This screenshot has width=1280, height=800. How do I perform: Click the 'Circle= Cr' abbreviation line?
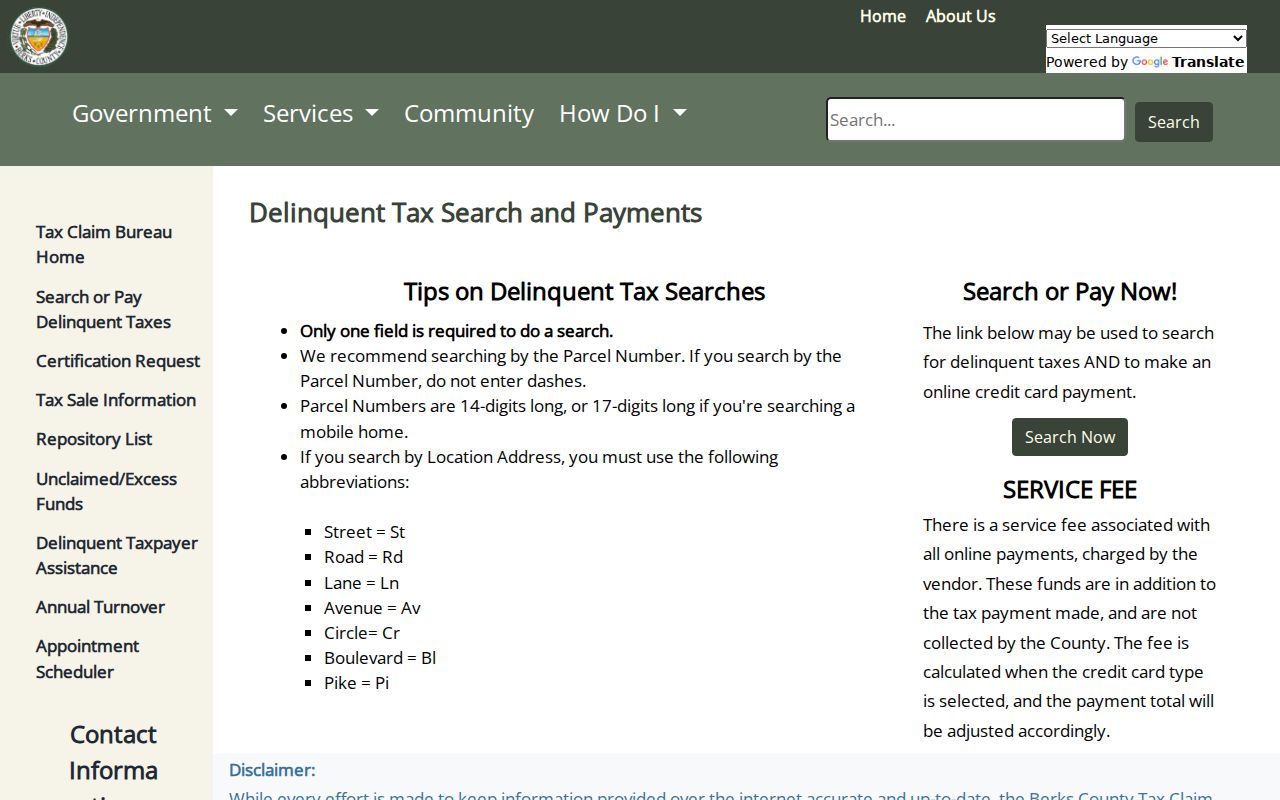(x=362, y=633)
